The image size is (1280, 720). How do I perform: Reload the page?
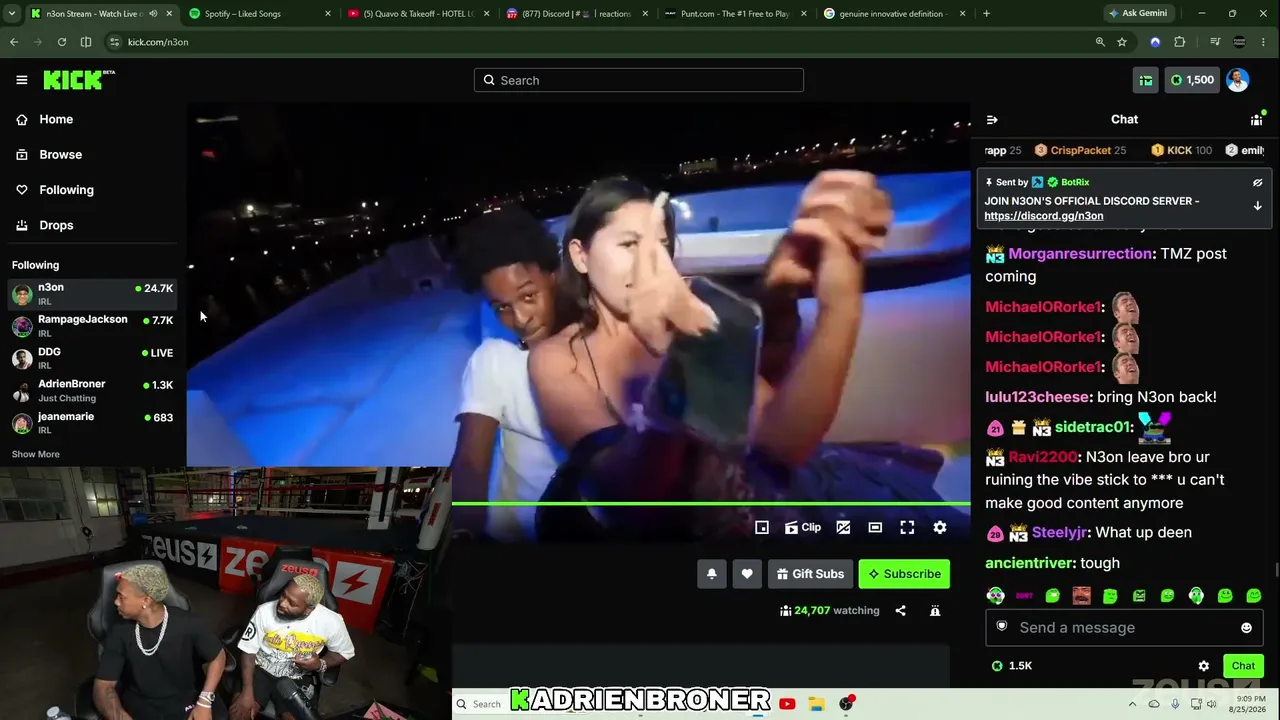click(62, 42)
